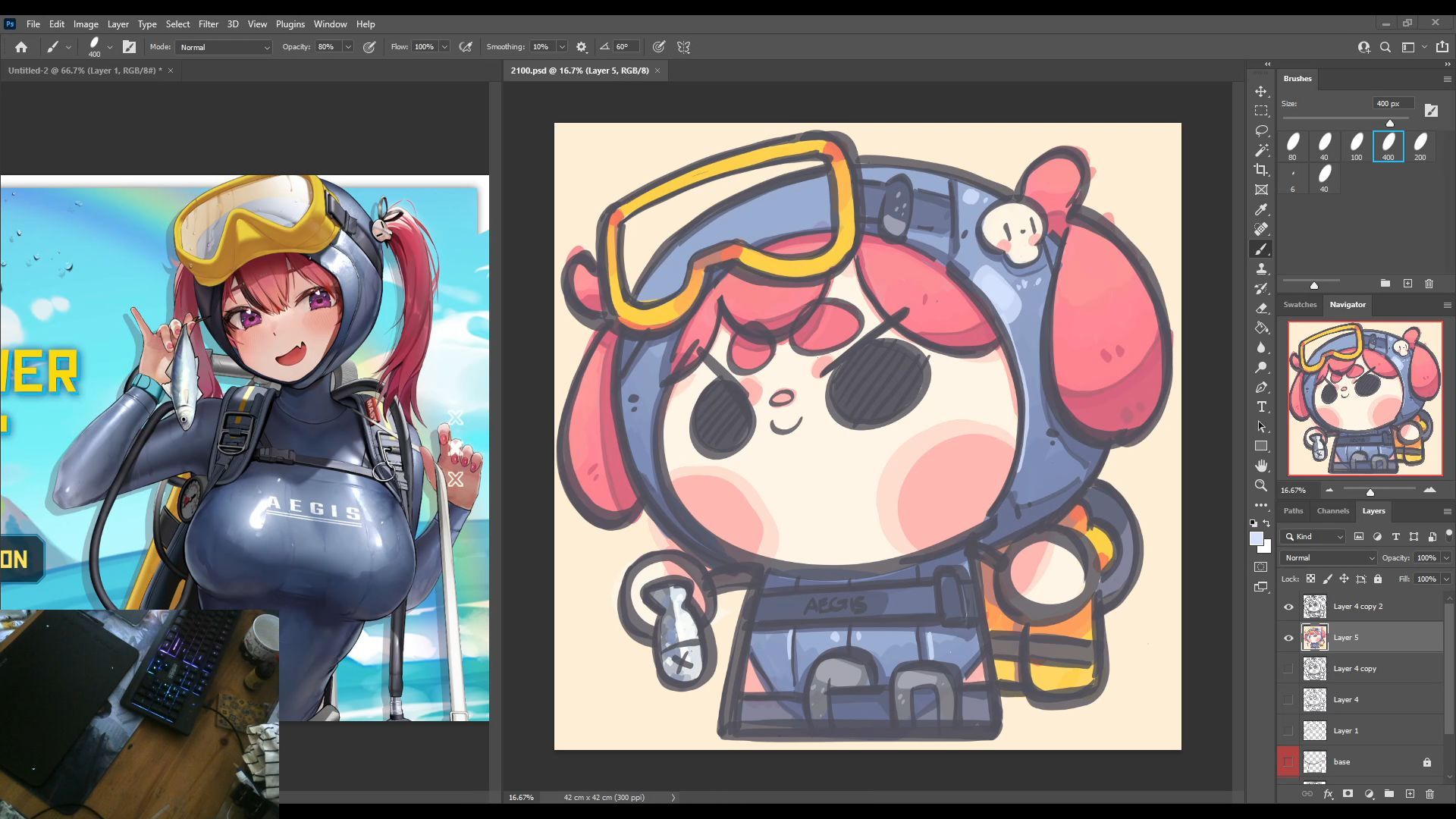The height and width of the screenshot is (819, 1456).
Task: Open the Plugins menu
Action: click(x=290, y=24)
